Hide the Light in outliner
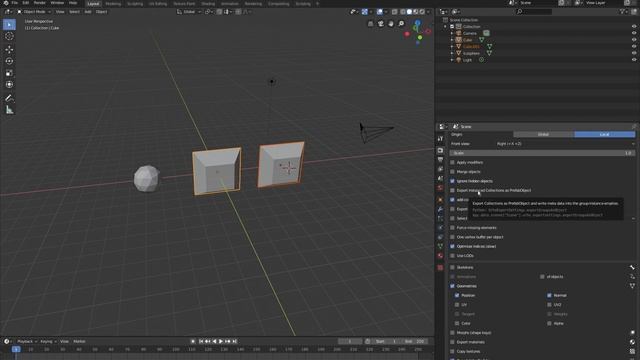Screen dimensions: 640x360 click(634, 60)
